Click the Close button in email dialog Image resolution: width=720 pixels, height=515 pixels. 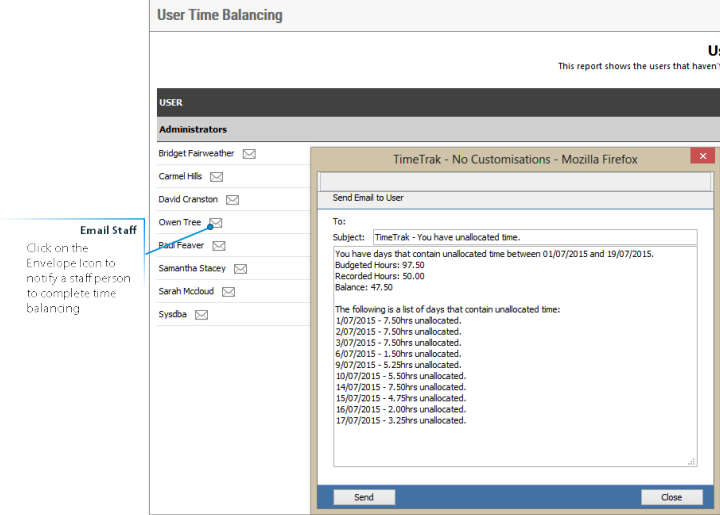point(672,497)
